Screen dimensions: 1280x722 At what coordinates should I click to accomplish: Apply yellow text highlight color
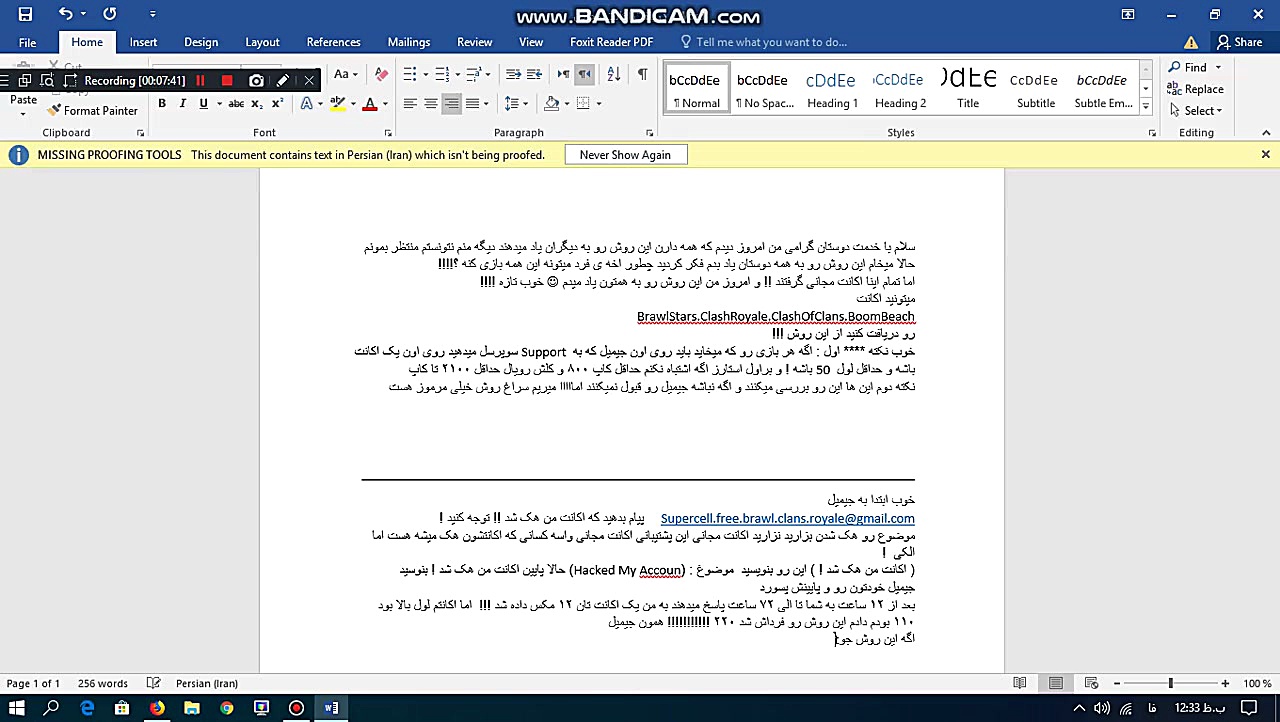(x=338, y=103)
